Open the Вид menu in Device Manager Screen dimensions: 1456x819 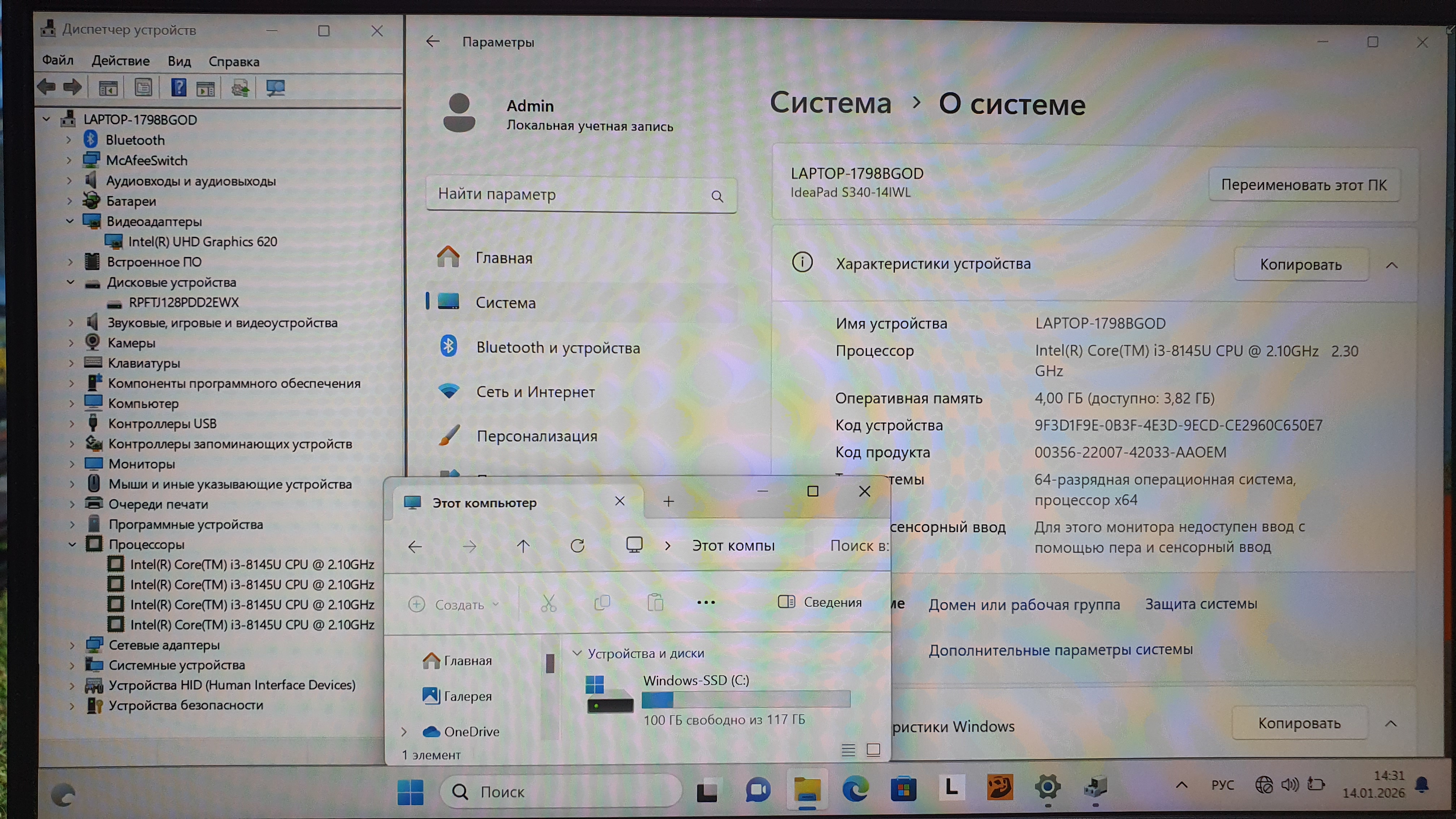179,61
